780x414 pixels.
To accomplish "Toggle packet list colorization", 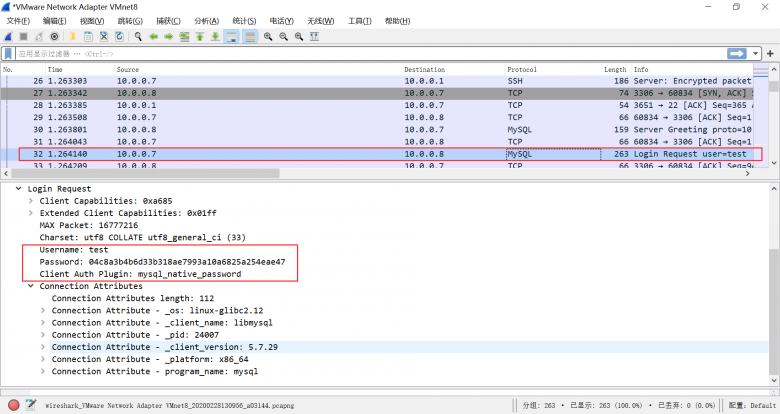I will tap(250, 36).
